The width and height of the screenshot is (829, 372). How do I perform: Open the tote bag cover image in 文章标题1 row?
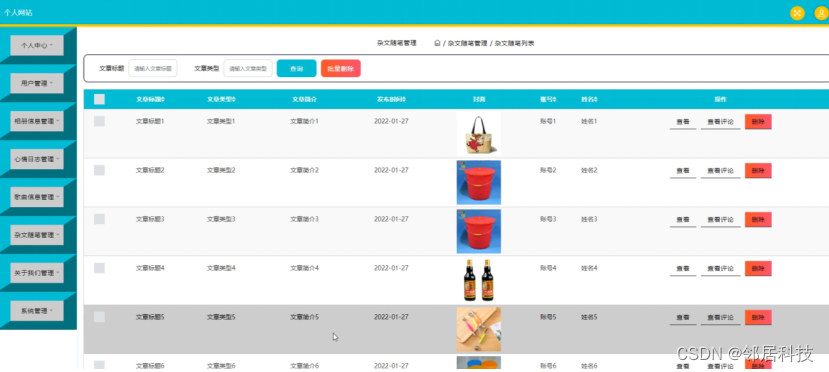[x=478, y=134]
